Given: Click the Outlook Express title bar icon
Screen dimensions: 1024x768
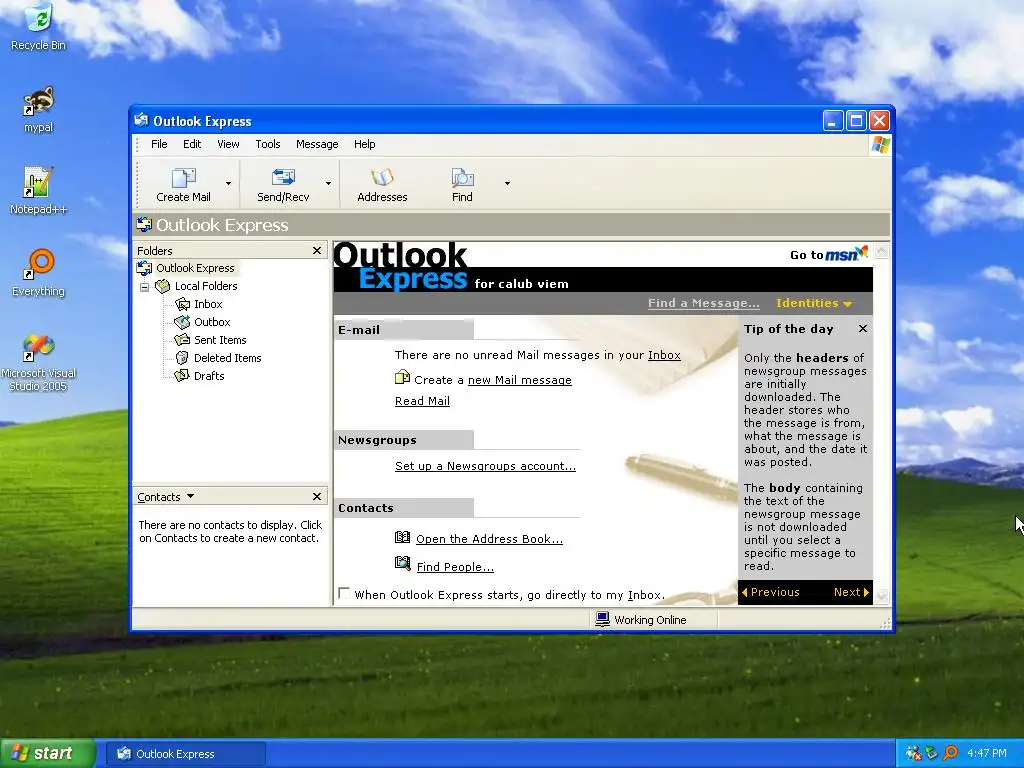Looking at the screenshot, I should 141,120.
